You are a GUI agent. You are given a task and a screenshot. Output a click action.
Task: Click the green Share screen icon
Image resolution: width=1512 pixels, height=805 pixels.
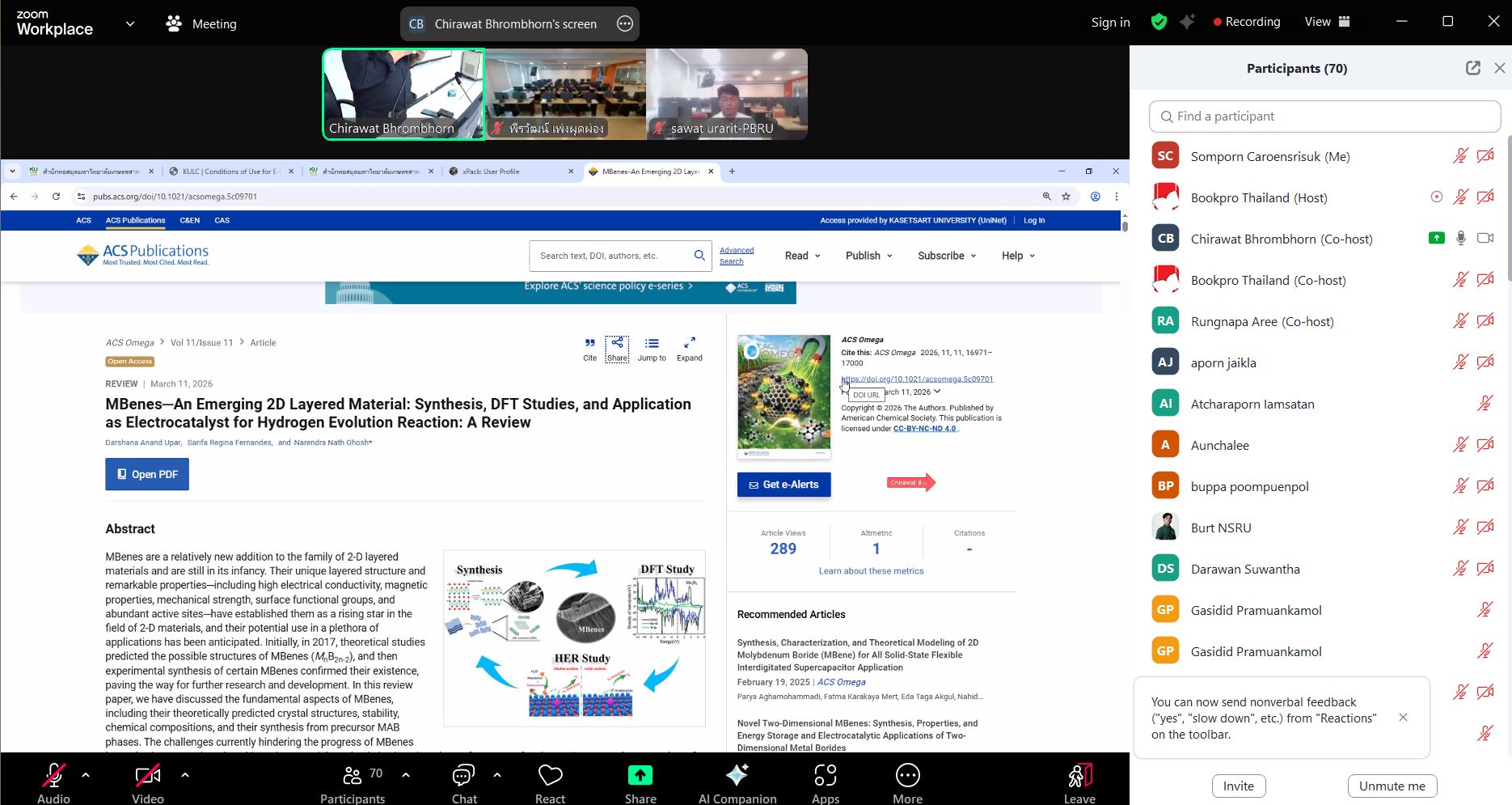[x=640, y=776]
